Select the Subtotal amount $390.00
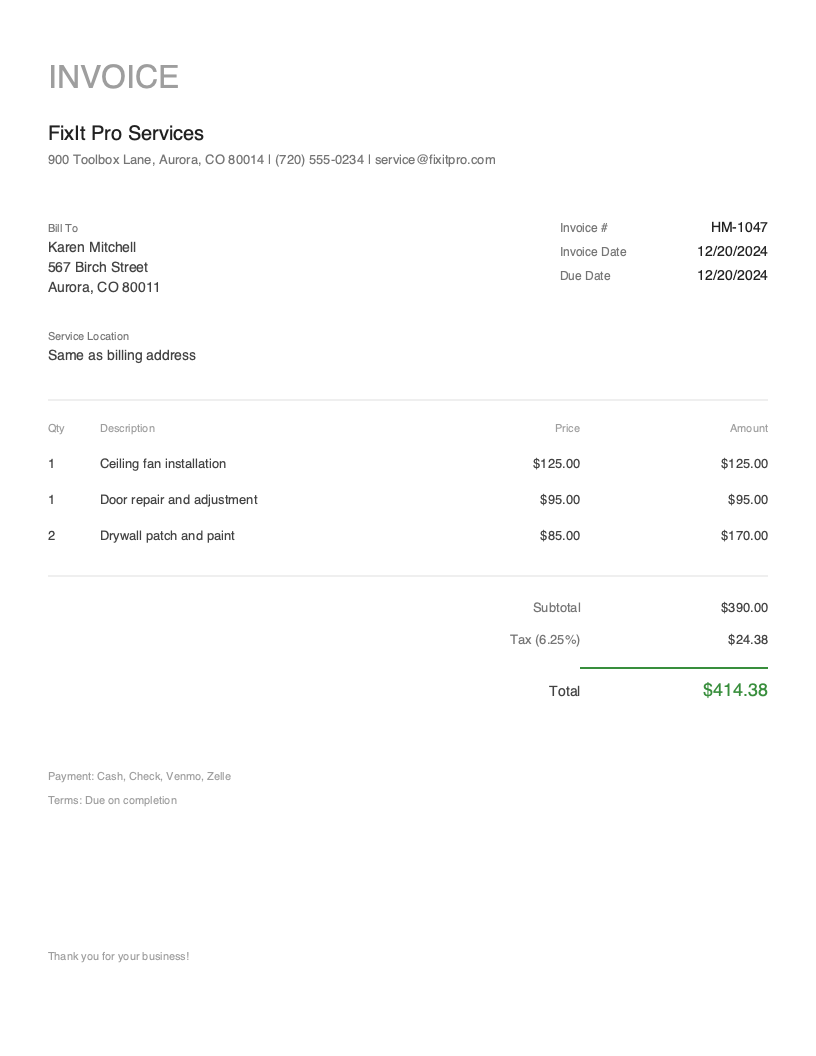The height and width of the screenshot is (1056, 816). tap(743, 607)
